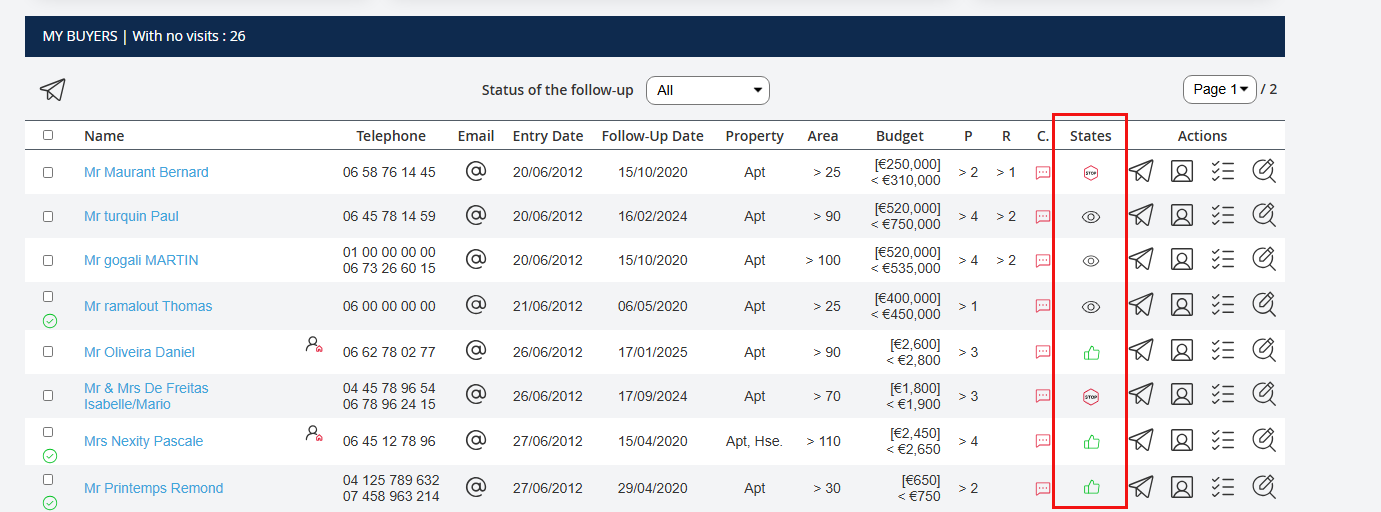The height and width of the screenshot is (512, 1381).
Task: Click the stop state icon for Mr Maurant Bernard
Action: coord(1091,172)
